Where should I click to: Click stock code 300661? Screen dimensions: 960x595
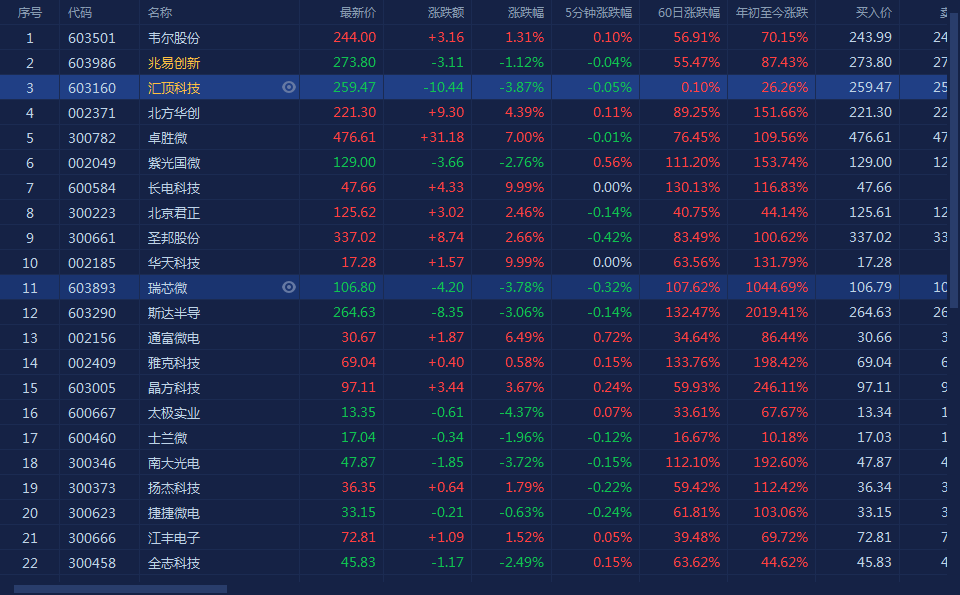tap(92, 238)
